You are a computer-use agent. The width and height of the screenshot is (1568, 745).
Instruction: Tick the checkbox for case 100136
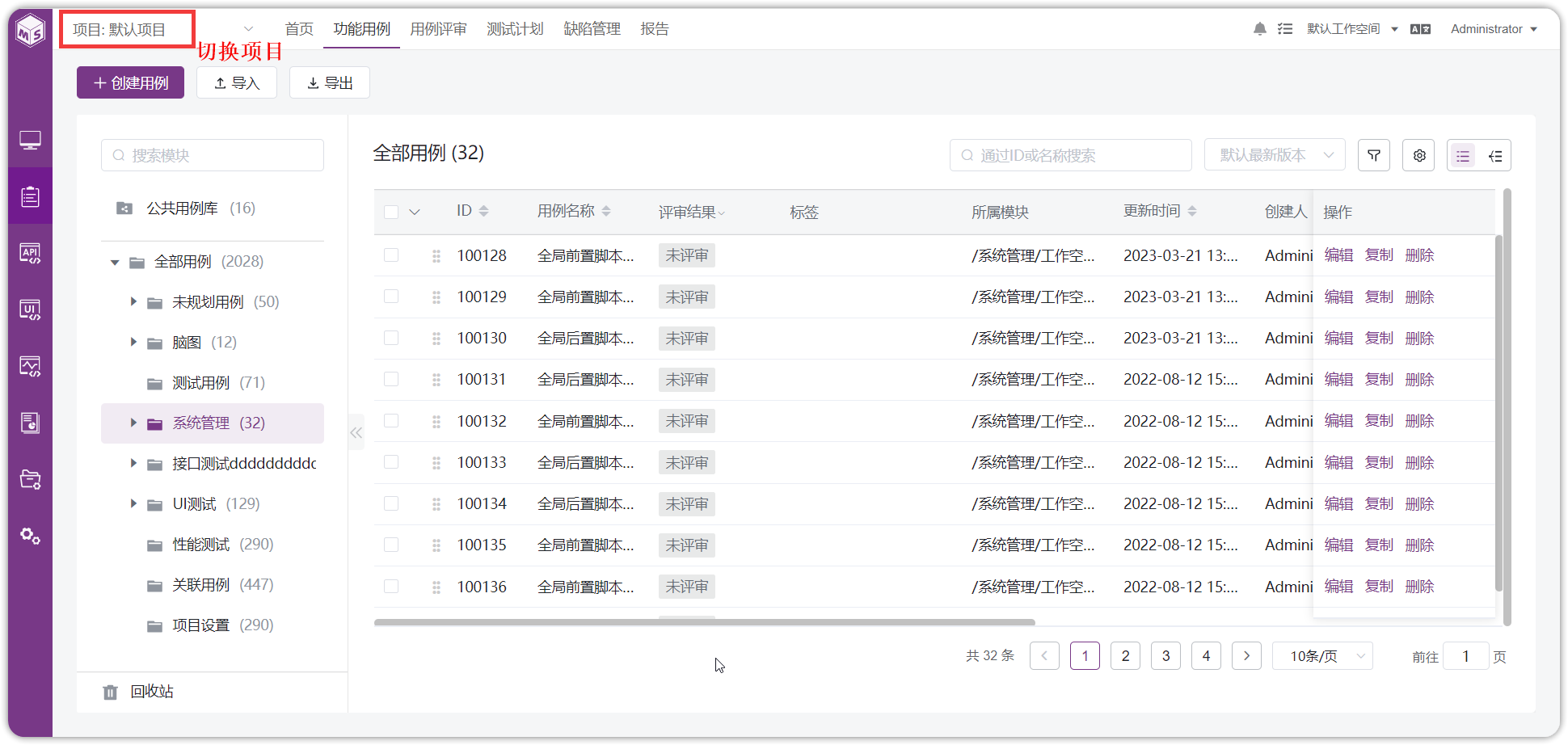[391, 587]
